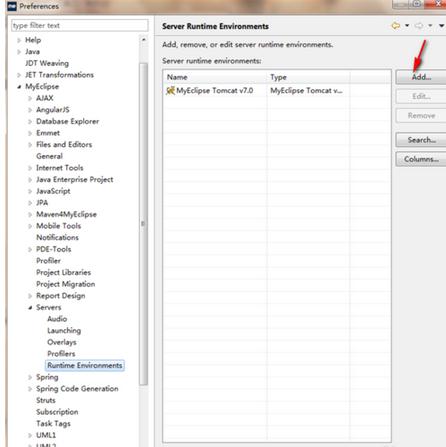
Task: Open the preferences view menu triangle
Action: tap(441, 26)
